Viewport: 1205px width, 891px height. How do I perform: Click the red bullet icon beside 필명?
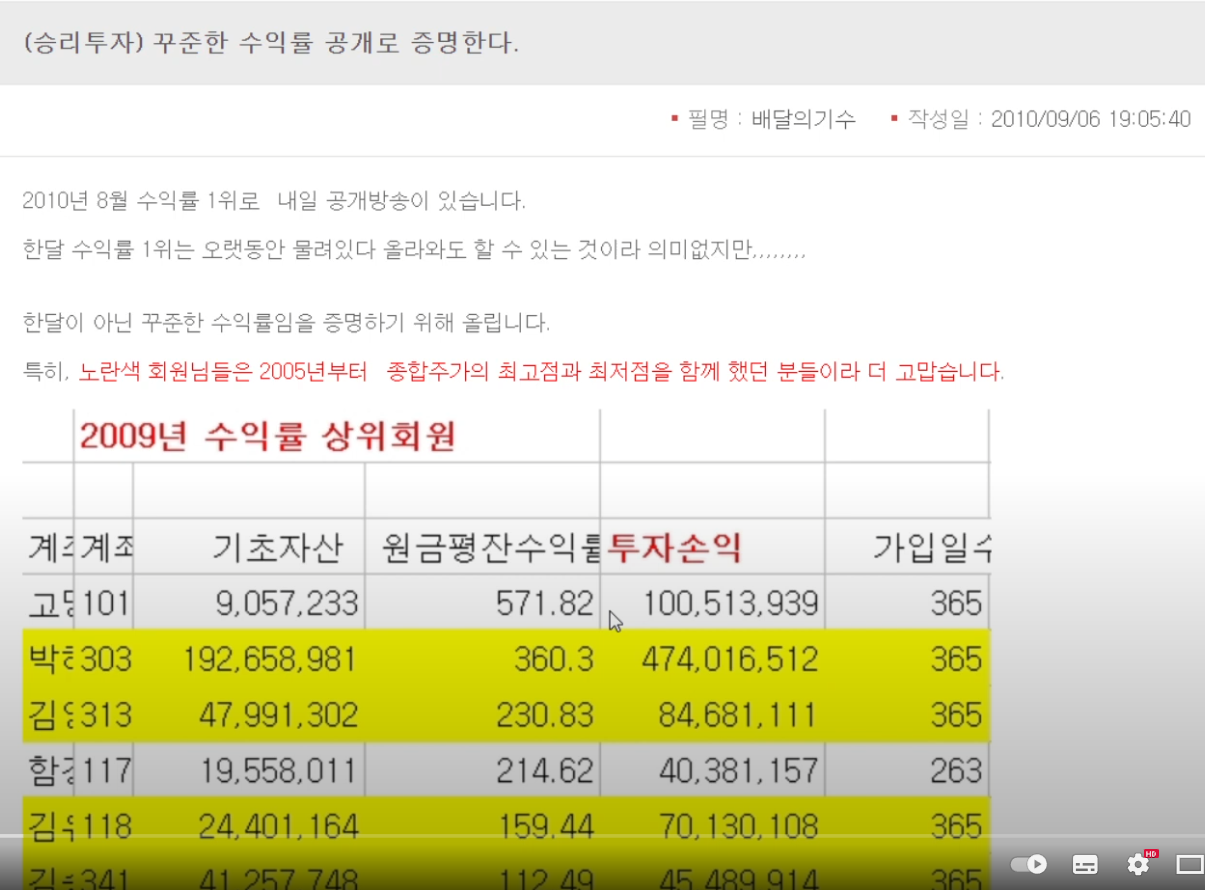click(674, 118)
